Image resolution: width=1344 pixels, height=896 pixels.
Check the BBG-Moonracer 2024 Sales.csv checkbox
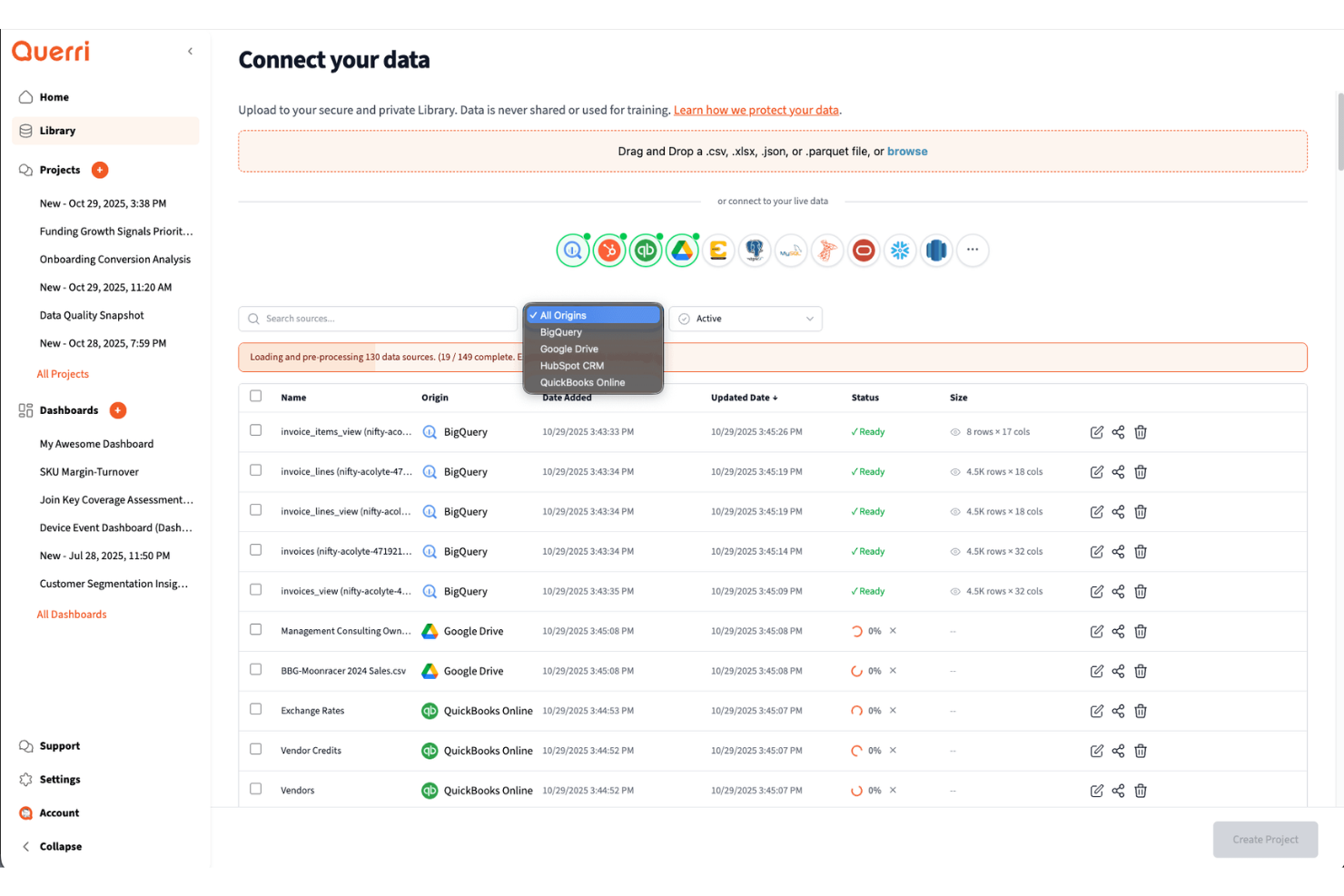[x=256, y=669]
